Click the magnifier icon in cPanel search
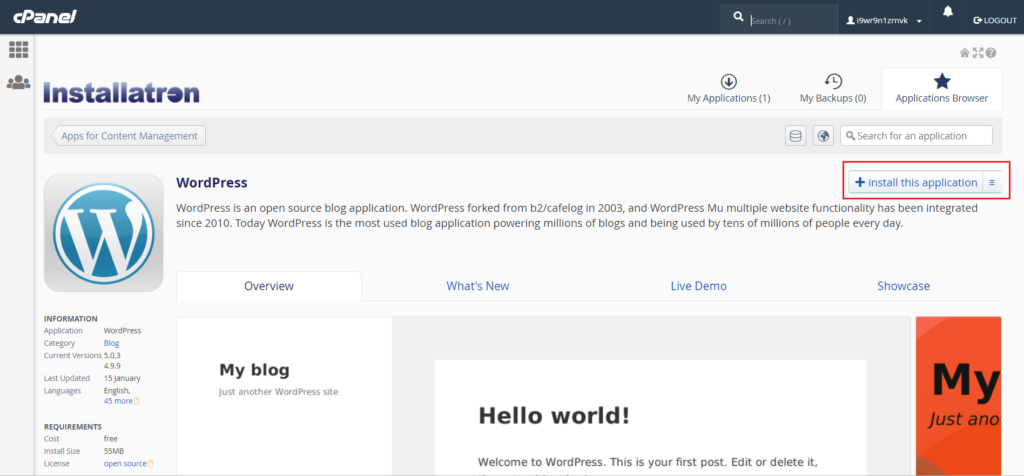The image size is (1024, 476). (739, 16)
